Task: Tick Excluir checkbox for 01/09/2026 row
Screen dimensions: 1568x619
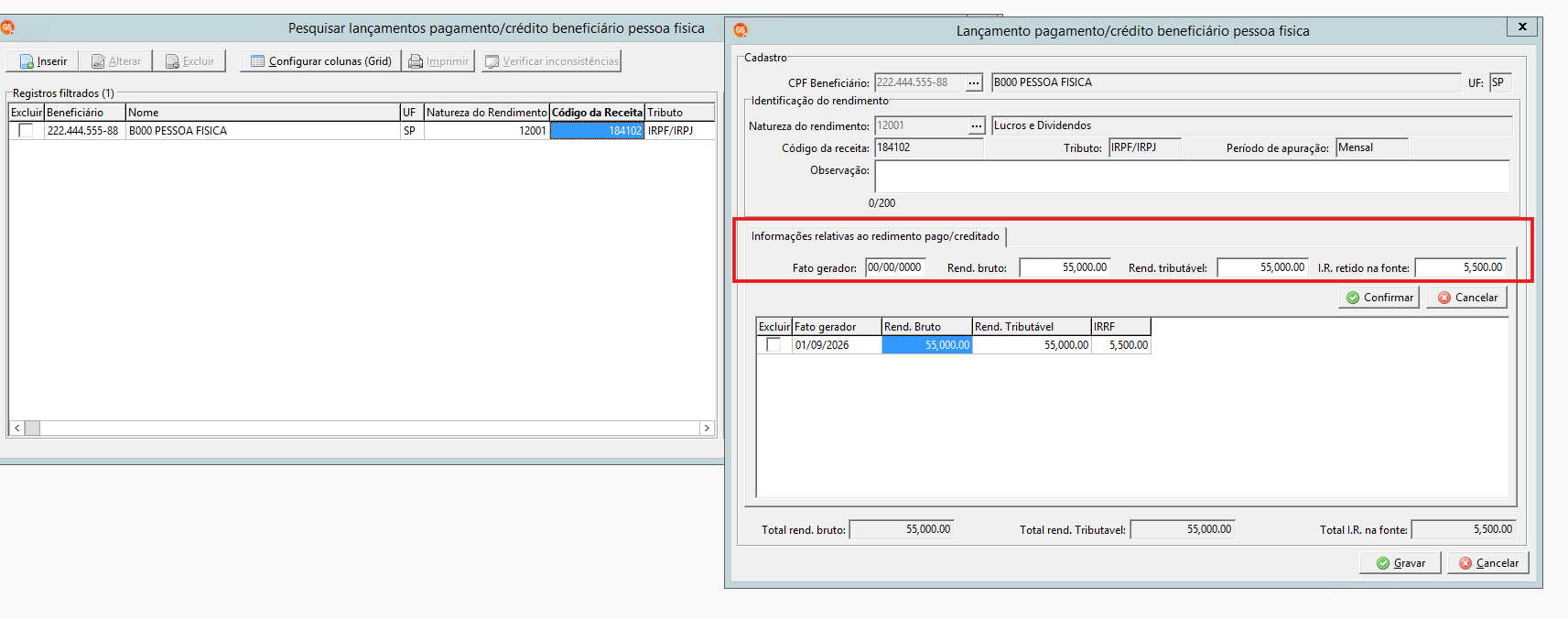Action: [773, 345]
